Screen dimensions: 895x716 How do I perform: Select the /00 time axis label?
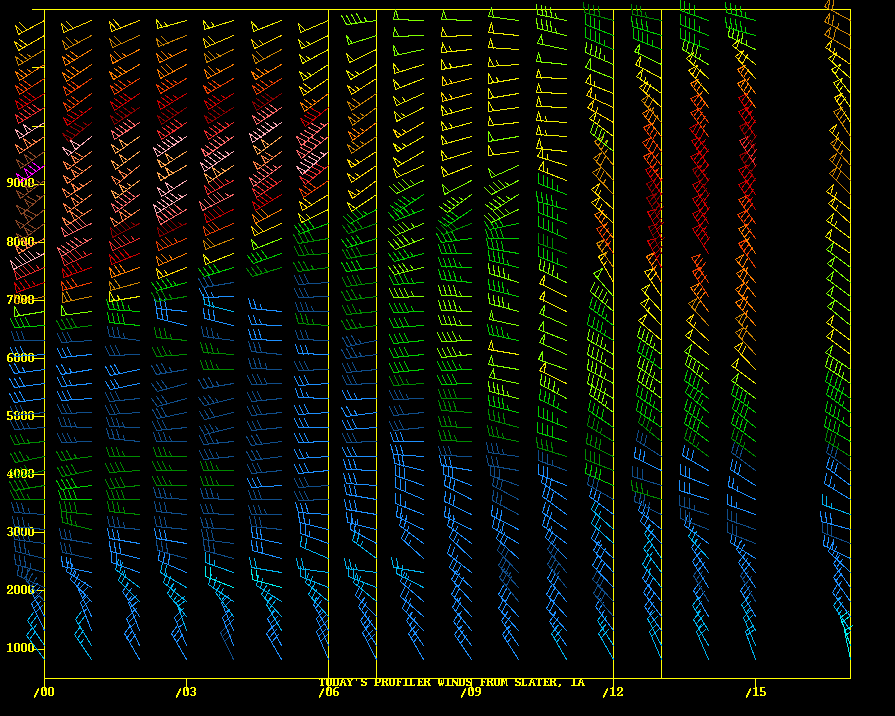43,692
